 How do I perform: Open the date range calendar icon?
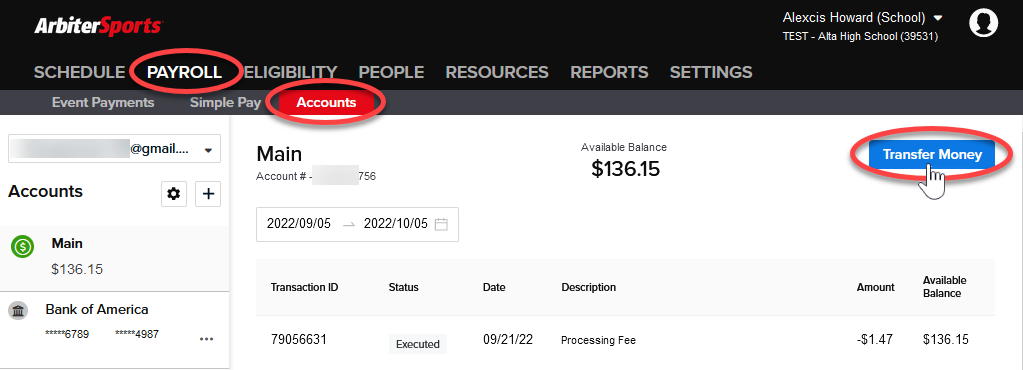tap(441, 224)
